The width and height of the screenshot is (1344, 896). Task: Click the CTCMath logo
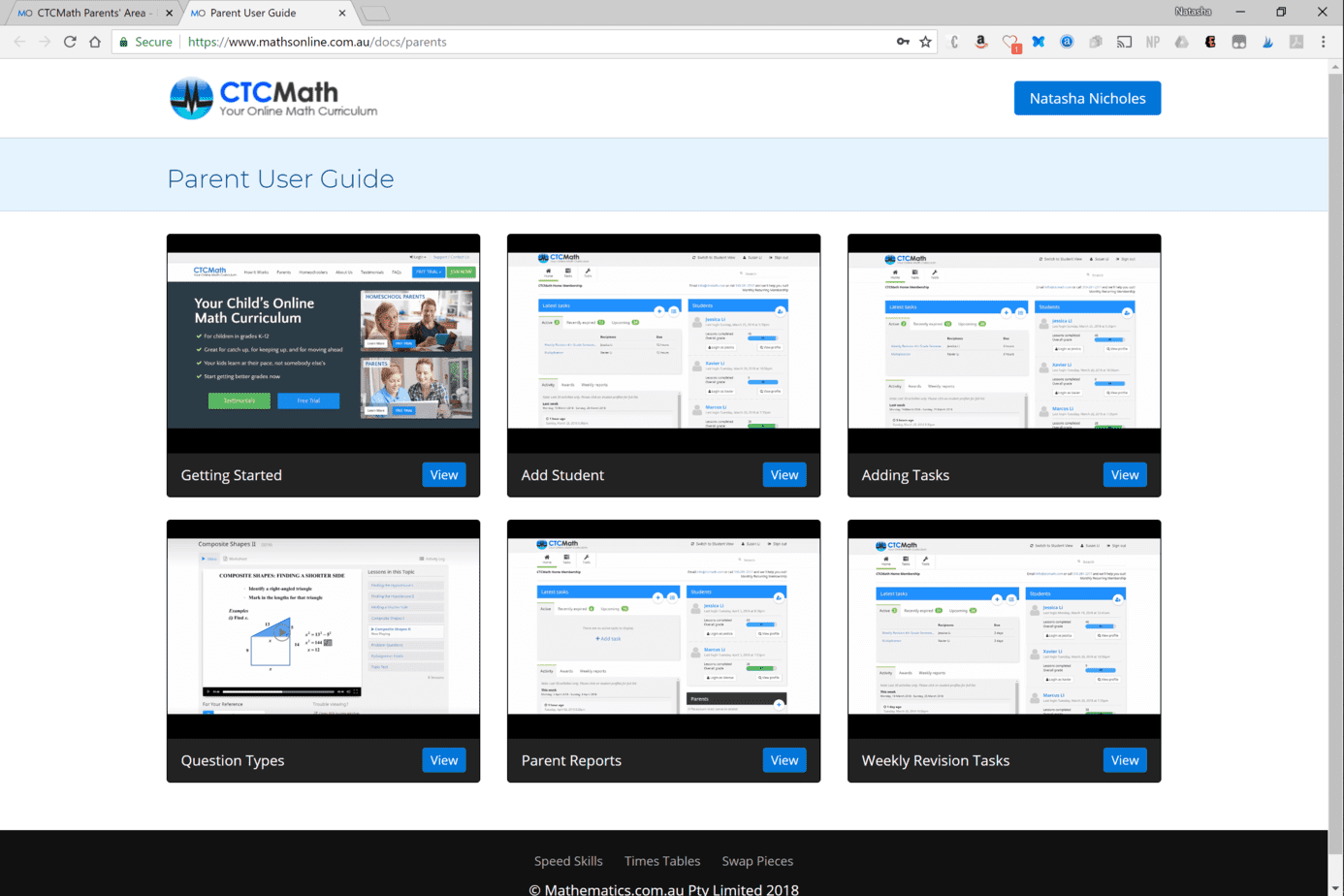272,98
